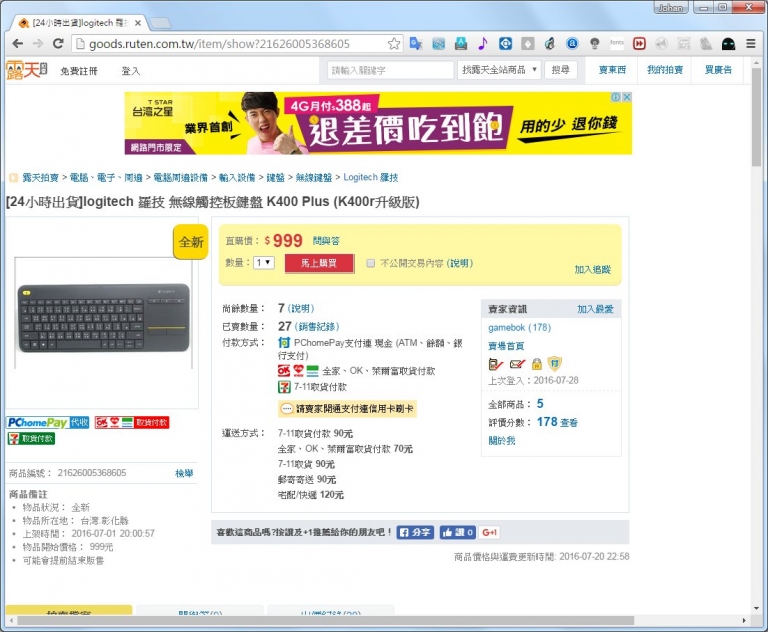Click 免費註冊 to register
The height and width of the screenshot is (632, 768).
(x=78, y=72)
